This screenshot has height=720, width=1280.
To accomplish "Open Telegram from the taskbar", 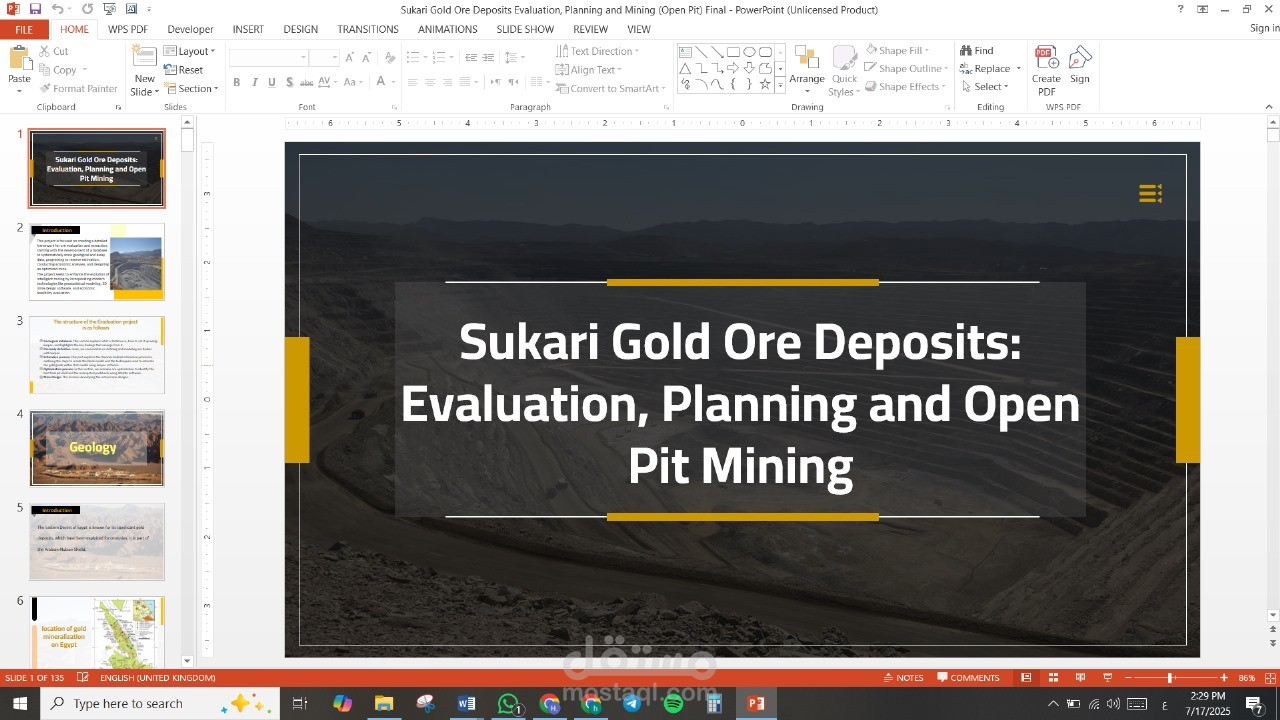I will [632, 704].
